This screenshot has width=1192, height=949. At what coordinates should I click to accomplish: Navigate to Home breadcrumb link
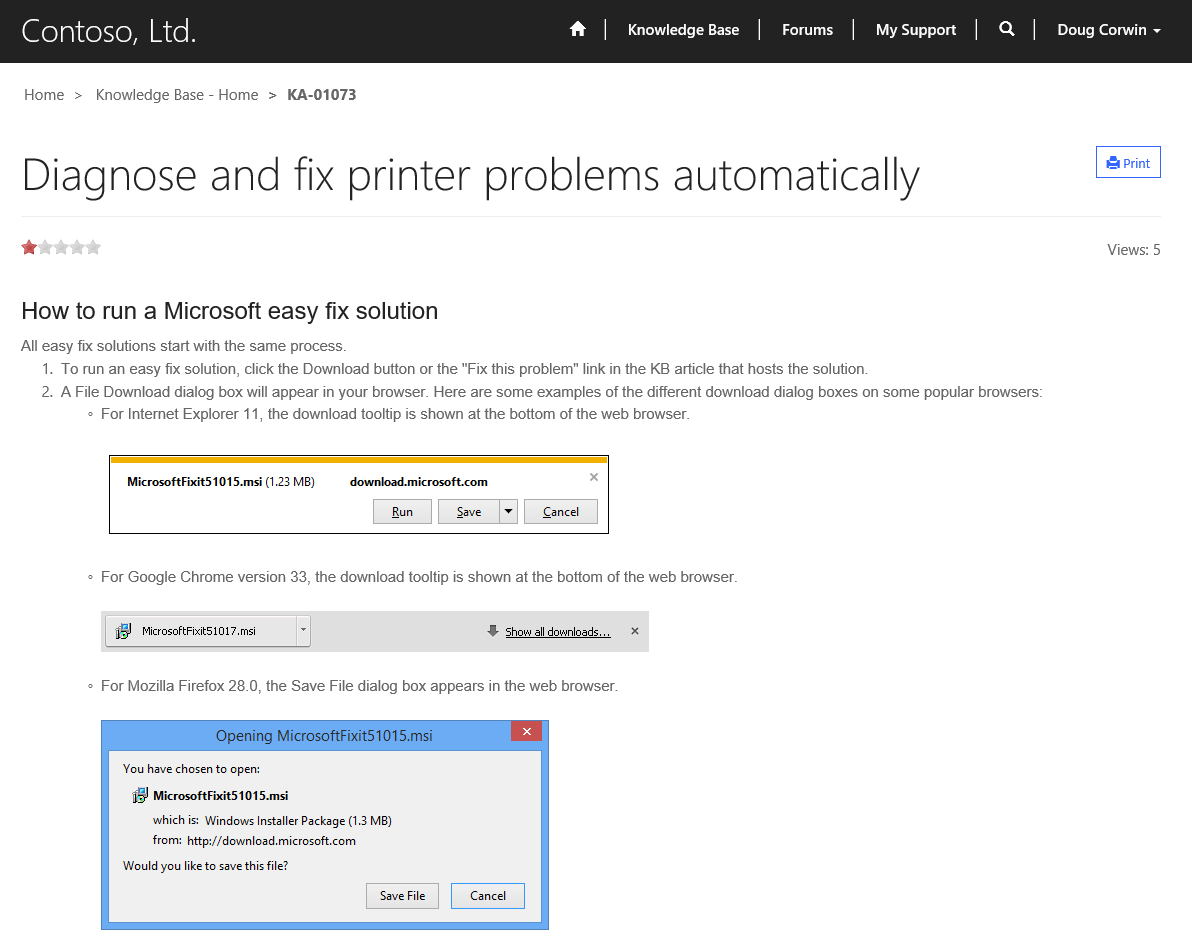(44, 95)
